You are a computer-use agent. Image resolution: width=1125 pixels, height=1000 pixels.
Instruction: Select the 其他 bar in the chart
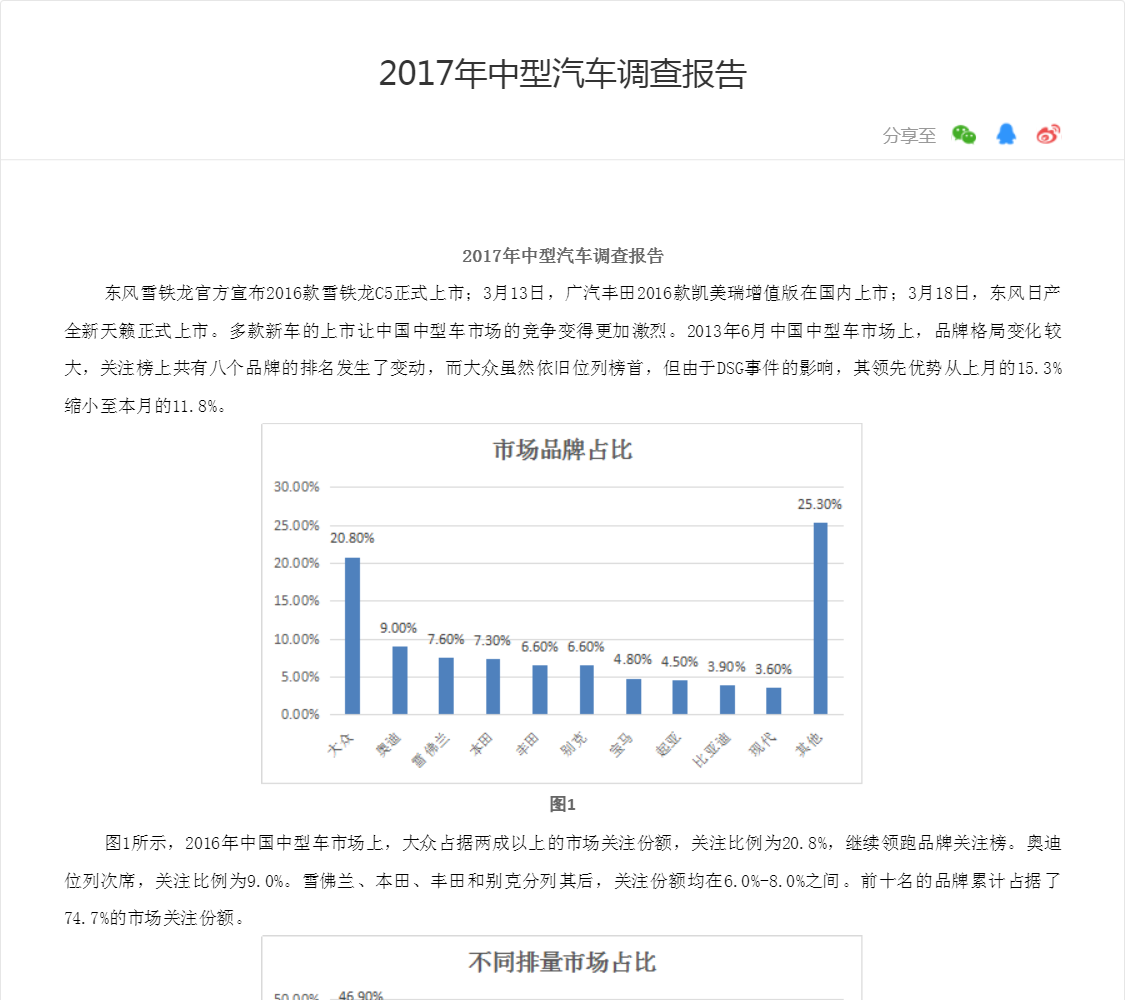tap(821, 618)
